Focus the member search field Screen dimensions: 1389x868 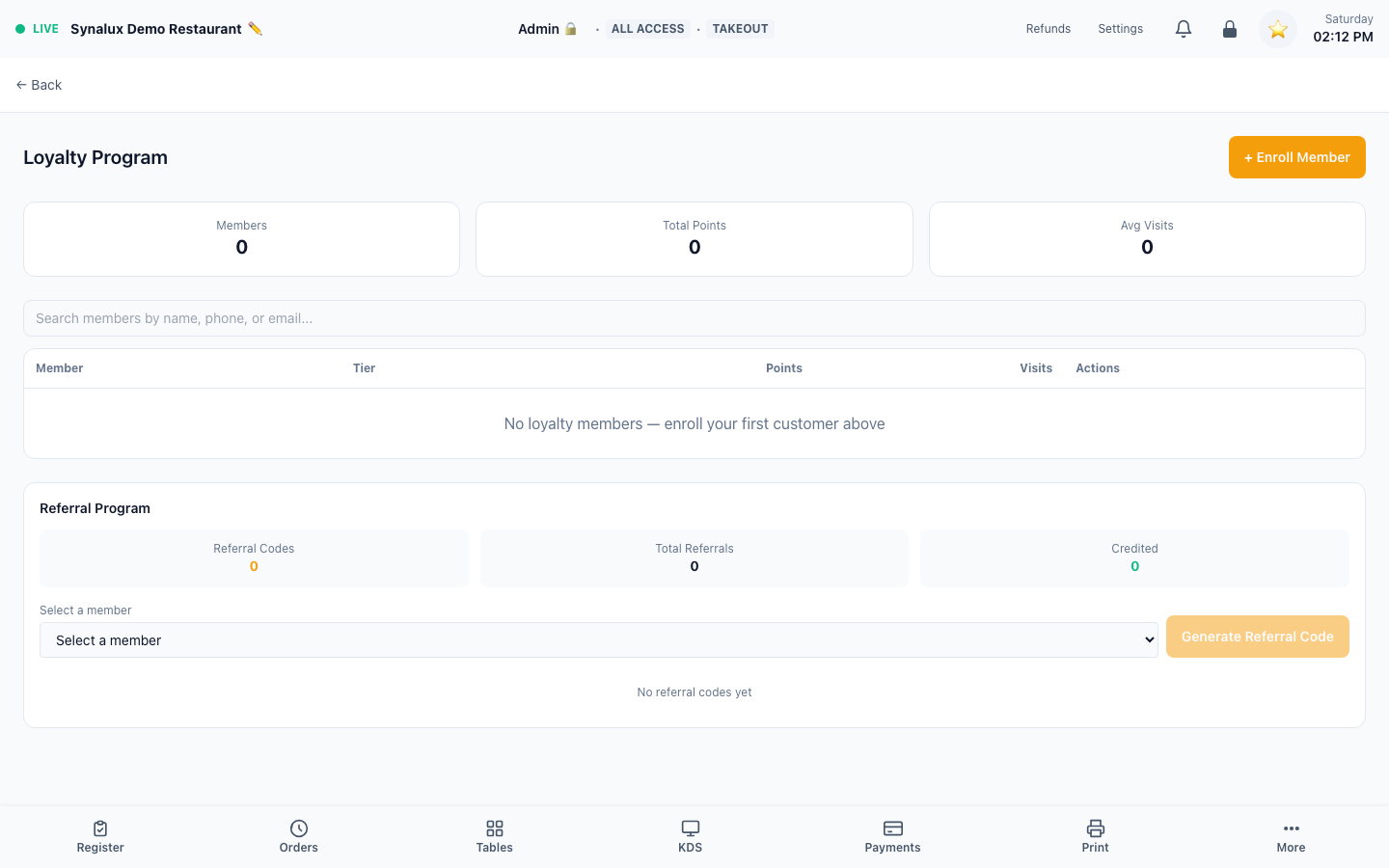pyautogui.click(x=694, y=318)
